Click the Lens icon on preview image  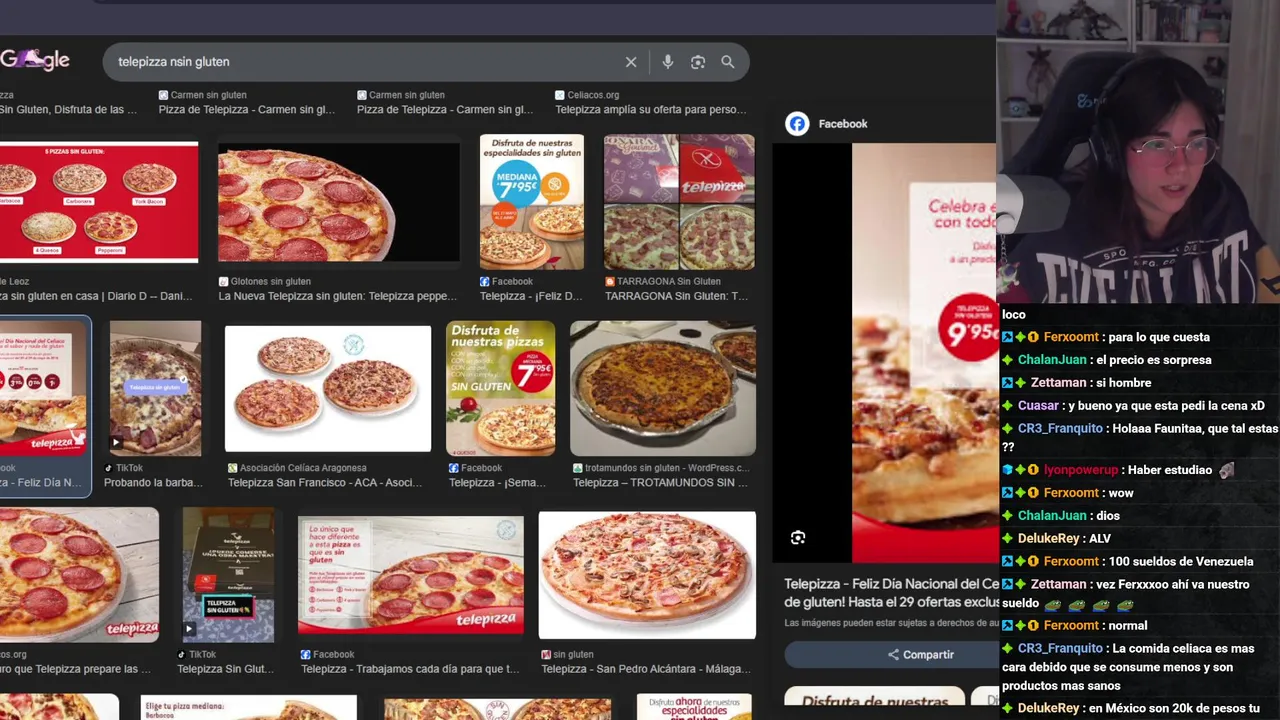point(798,538)
